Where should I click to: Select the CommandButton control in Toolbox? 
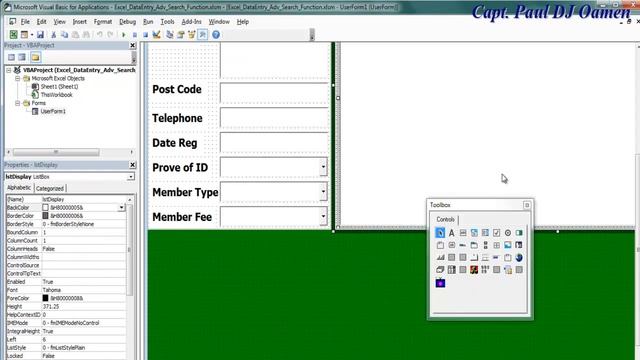point(451,245)
